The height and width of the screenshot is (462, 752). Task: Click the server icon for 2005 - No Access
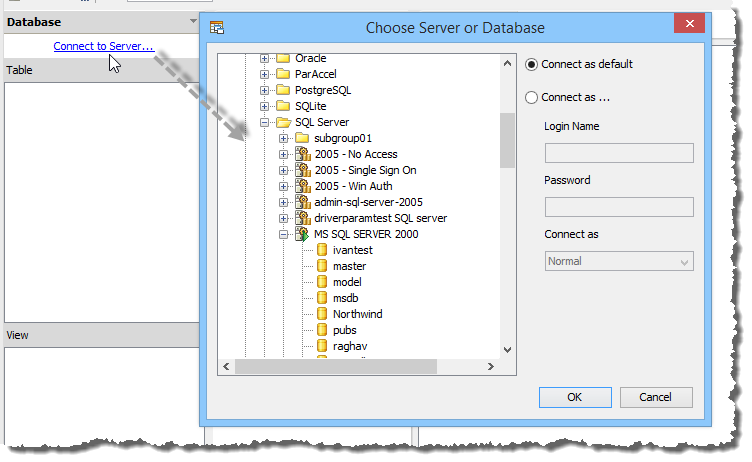click(x=303, y=154)
